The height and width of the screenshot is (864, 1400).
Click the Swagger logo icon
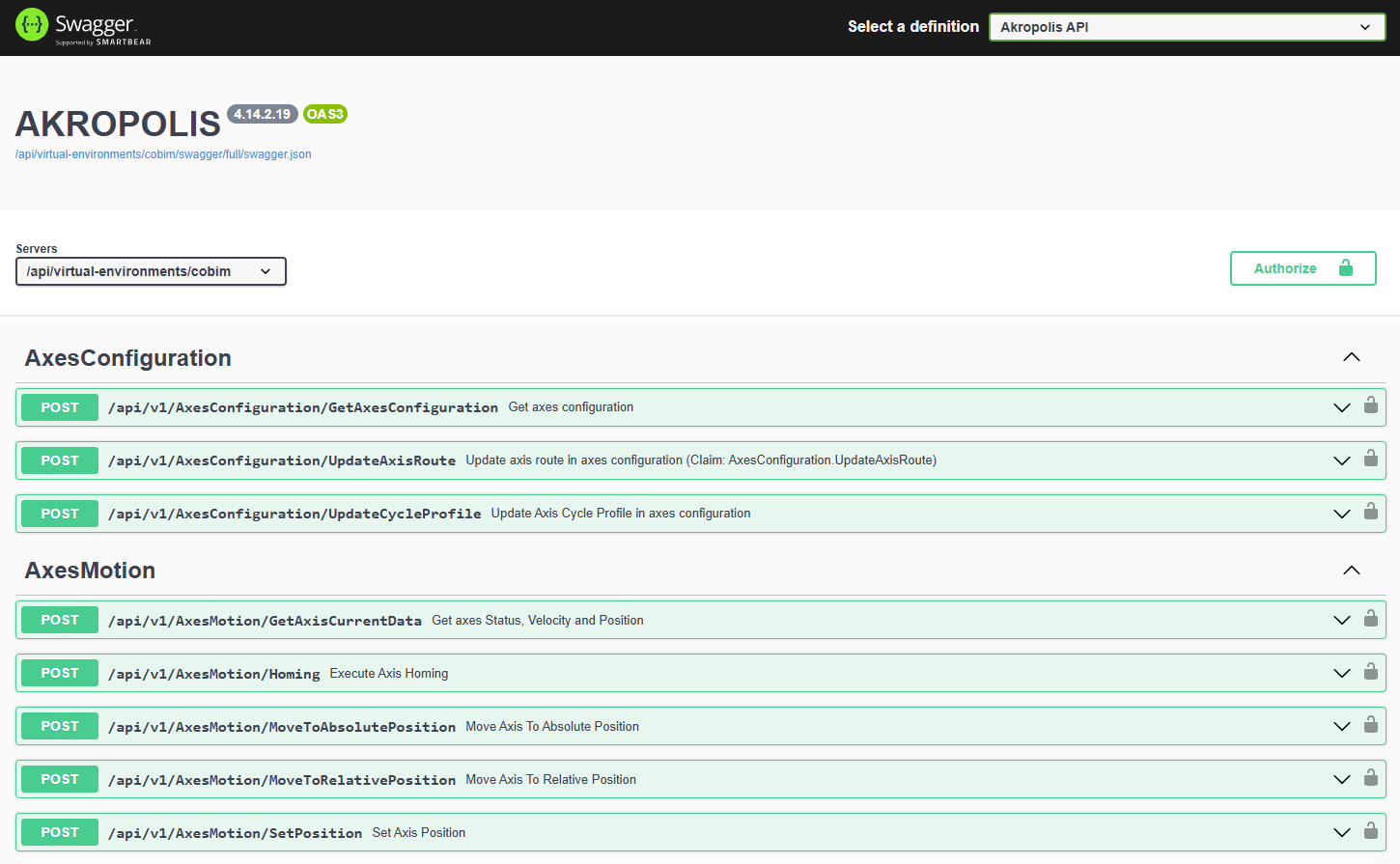click(32, 25)
